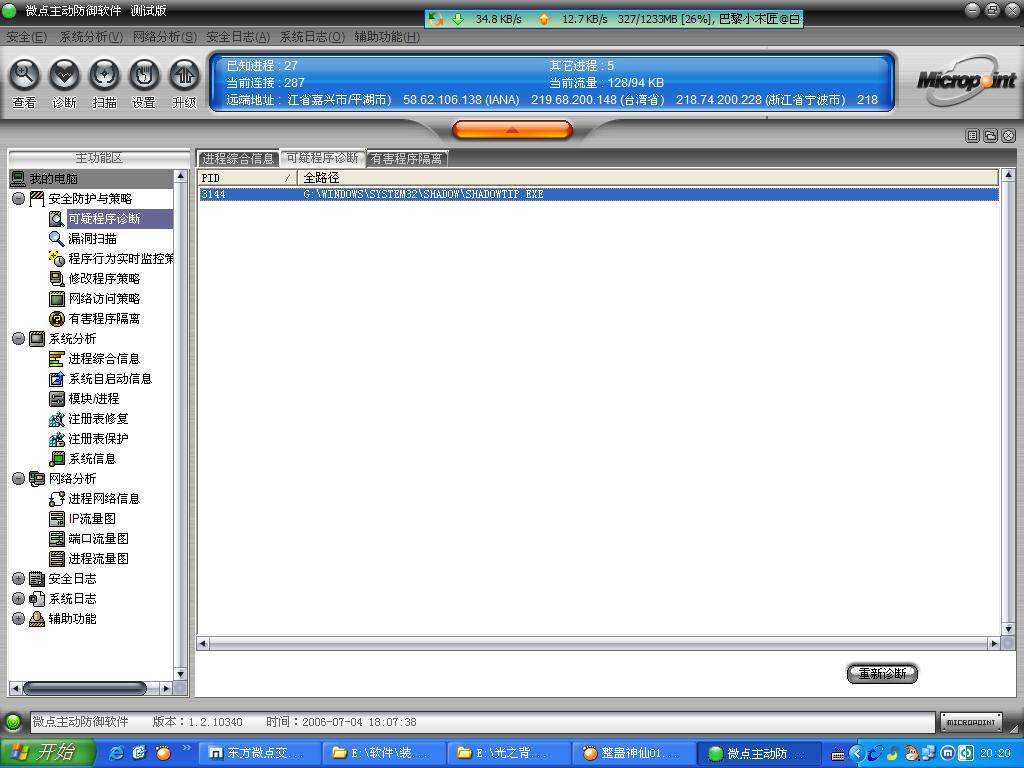1024x768 pixels.
Task: Expand the 安全日志 tree node
Action: pos(18,579)
